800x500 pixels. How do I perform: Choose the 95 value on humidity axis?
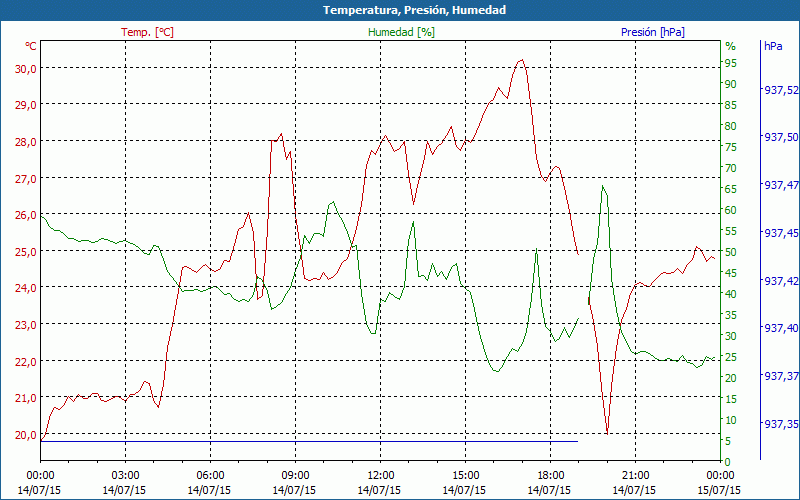coord(731,63)
